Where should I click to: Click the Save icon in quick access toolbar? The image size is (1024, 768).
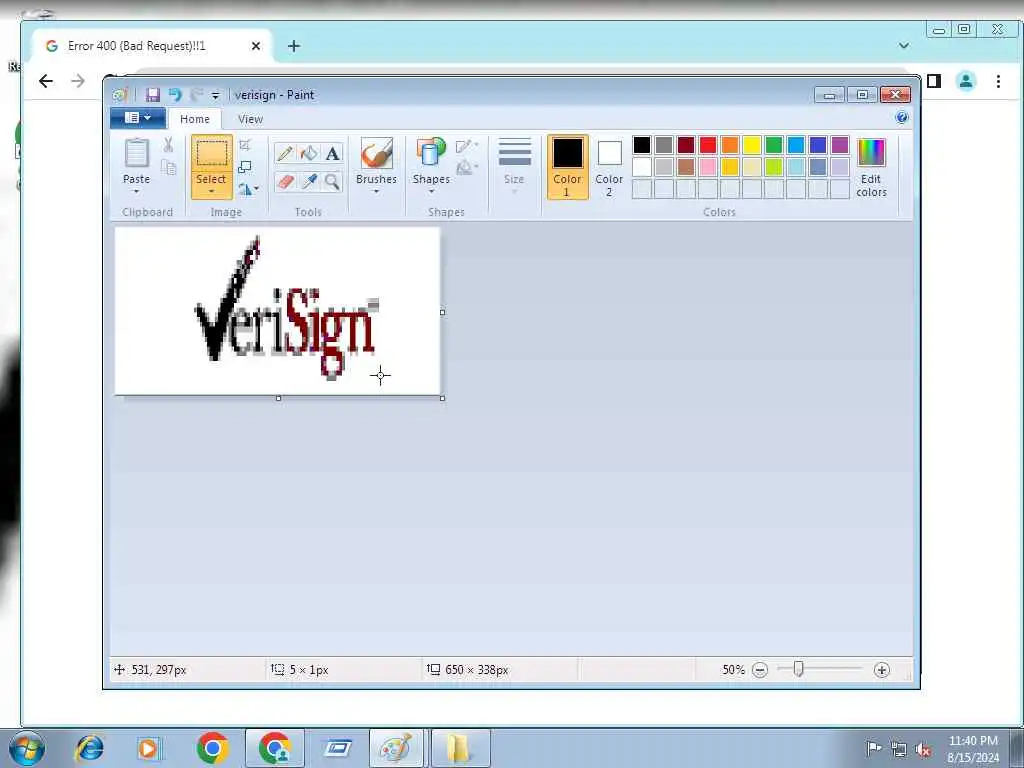pyautogui.click(x=152, y=95)
